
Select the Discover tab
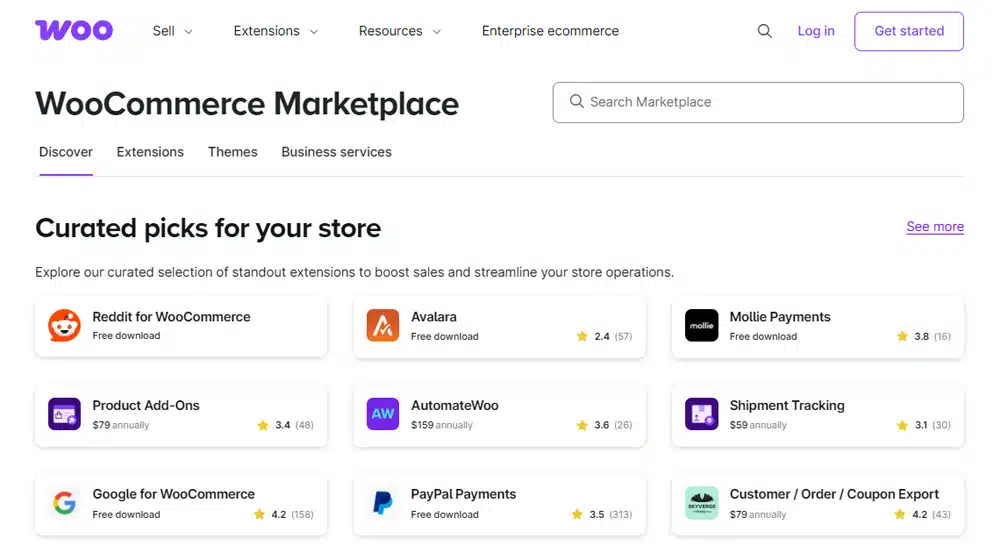pos(66,152)
